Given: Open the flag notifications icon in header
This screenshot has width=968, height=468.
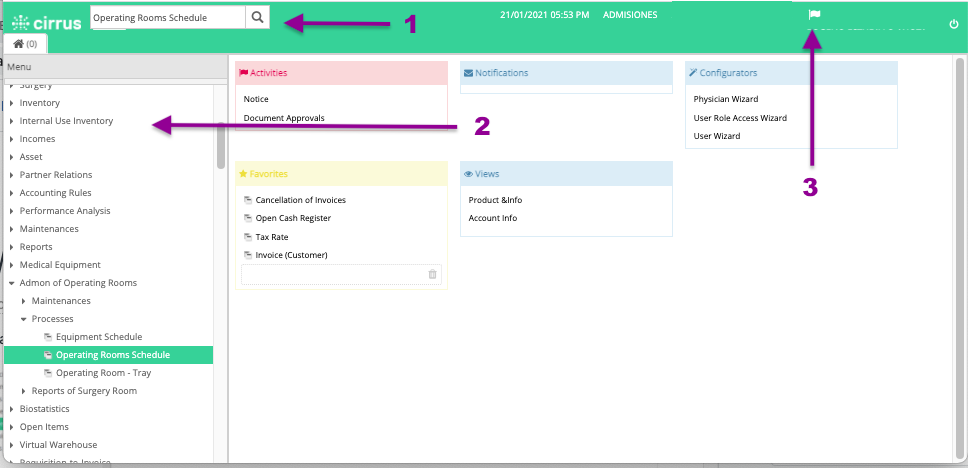Looking at the screenshot, I should coord(814,15).
